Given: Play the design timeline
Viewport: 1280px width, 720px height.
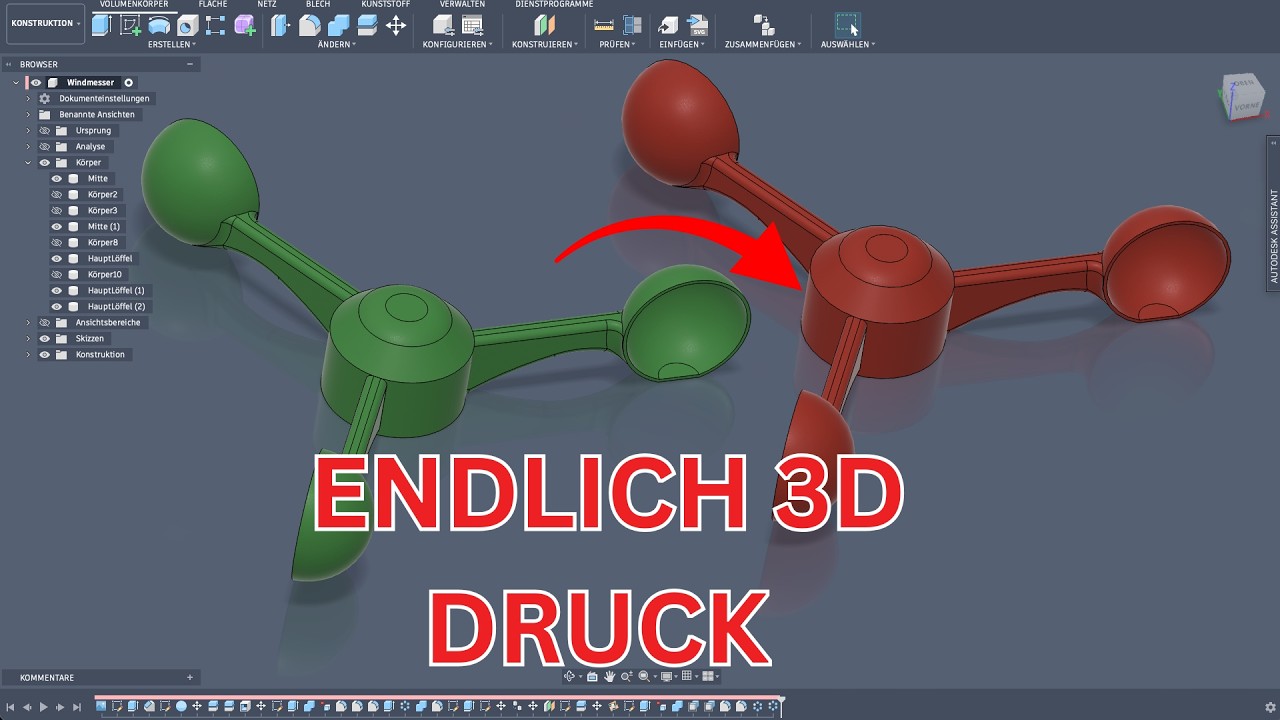Looking at the screenshot, I should tap(43, 707).
